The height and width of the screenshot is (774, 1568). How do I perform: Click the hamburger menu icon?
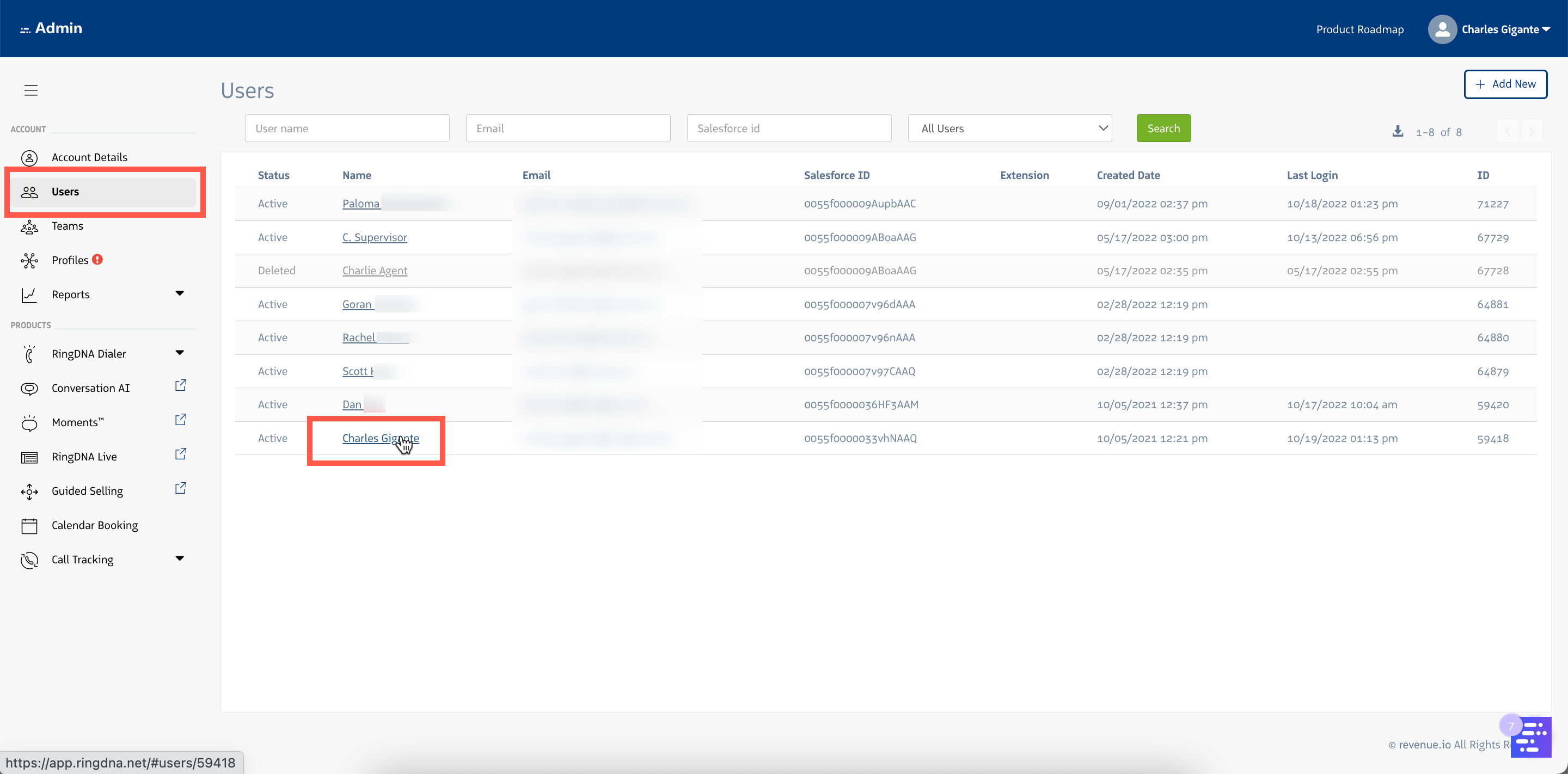click(31, 90)
